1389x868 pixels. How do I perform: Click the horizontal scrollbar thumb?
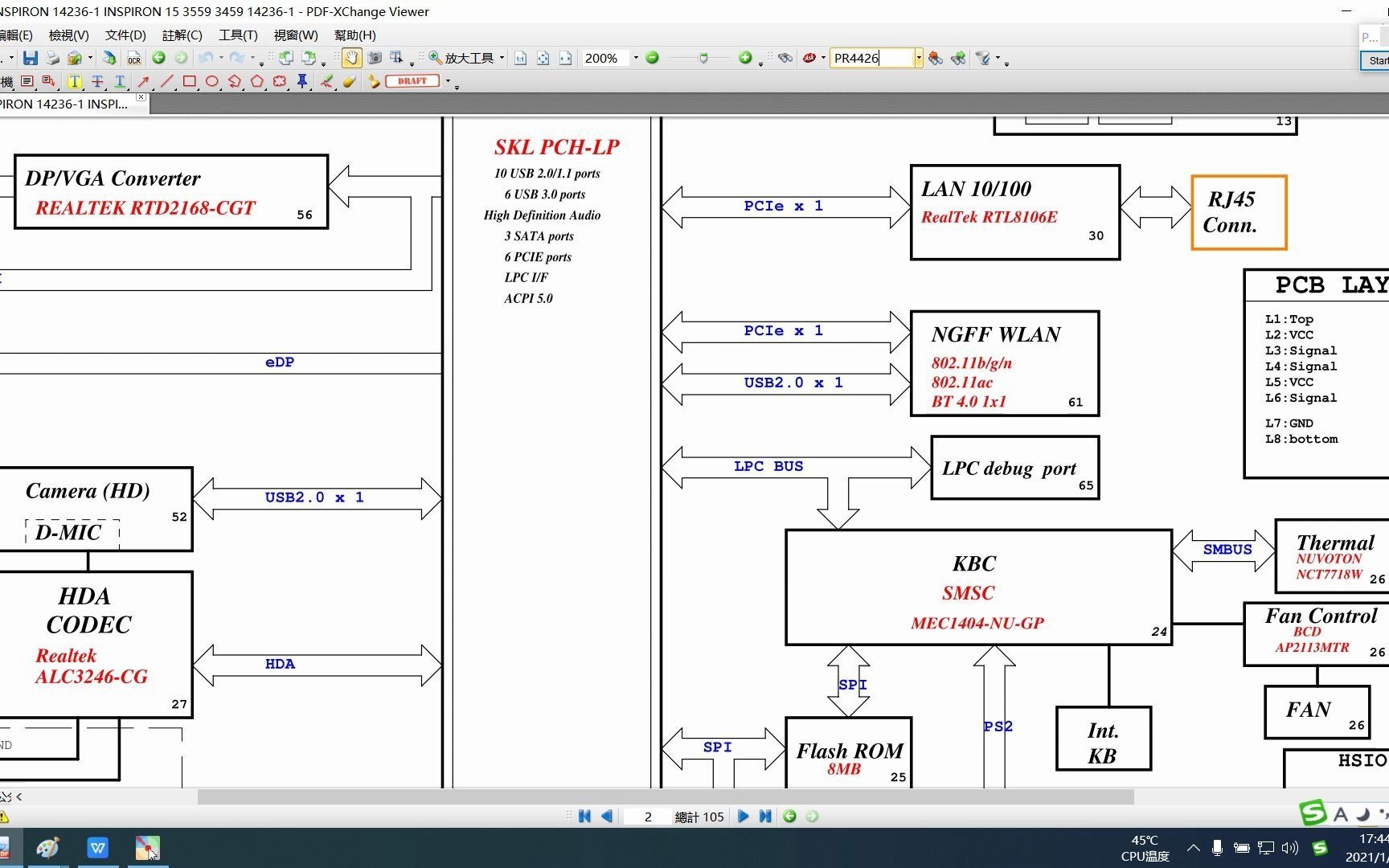click(x=666, y=796)
